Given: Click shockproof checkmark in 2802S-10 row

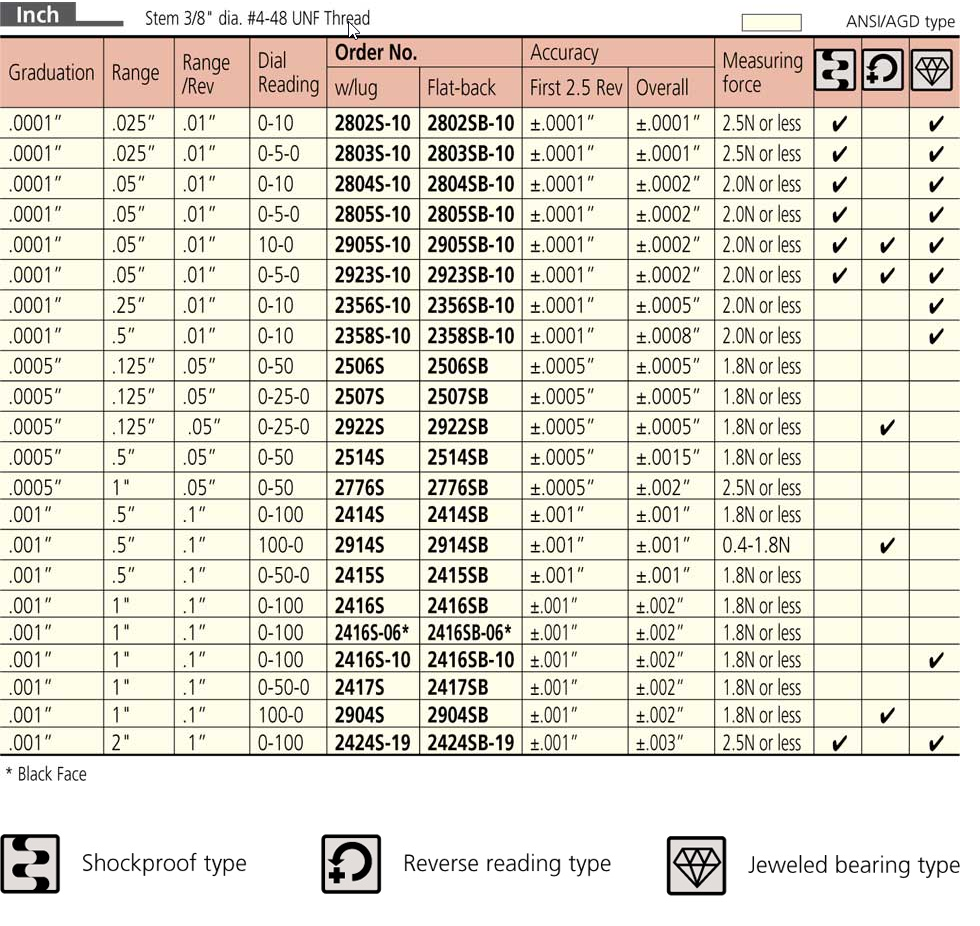Looking at the screenshot, I should tap(839, 124).
